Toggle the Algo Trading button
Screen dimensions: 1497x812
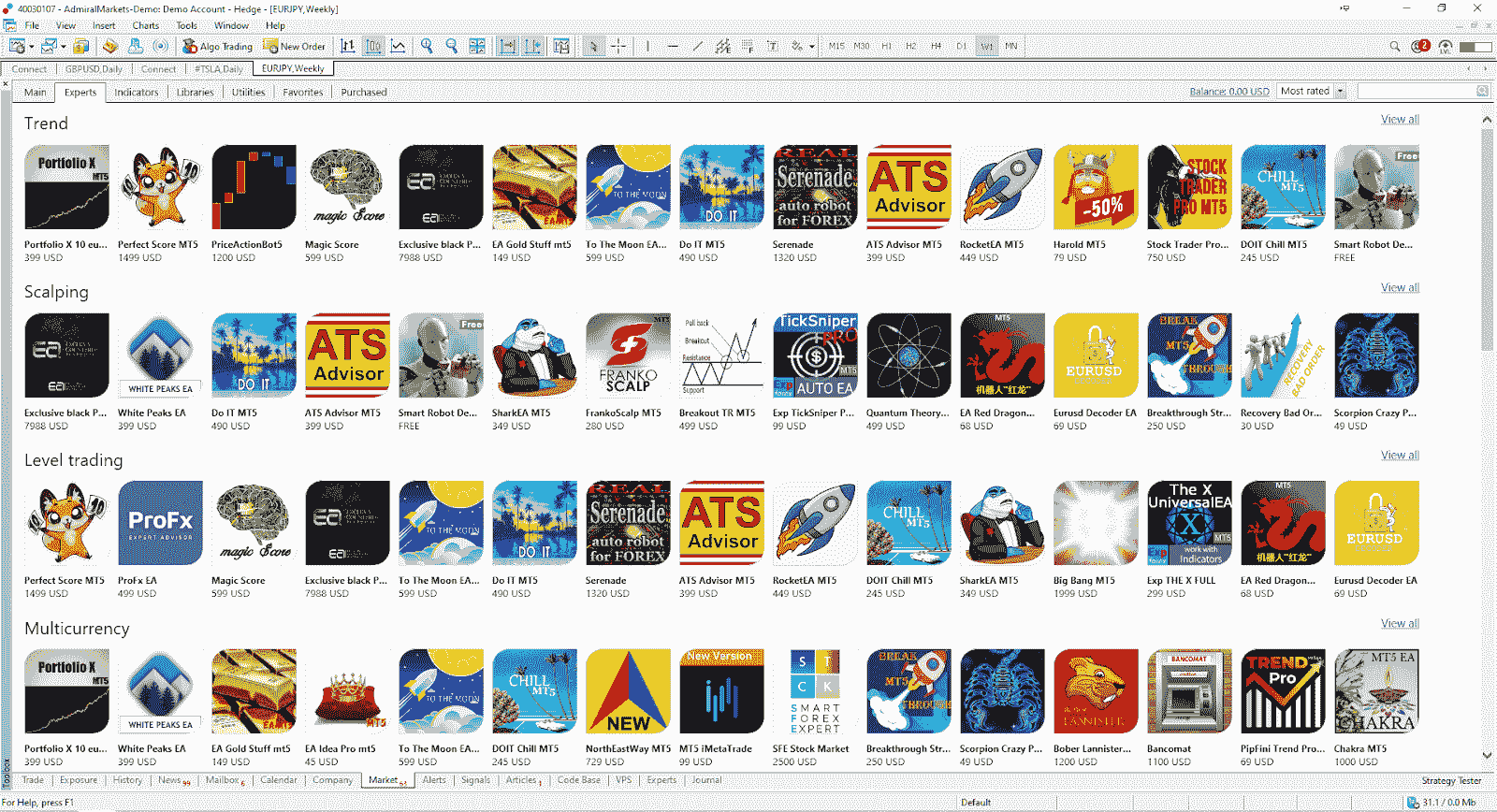tap(218, 46)
